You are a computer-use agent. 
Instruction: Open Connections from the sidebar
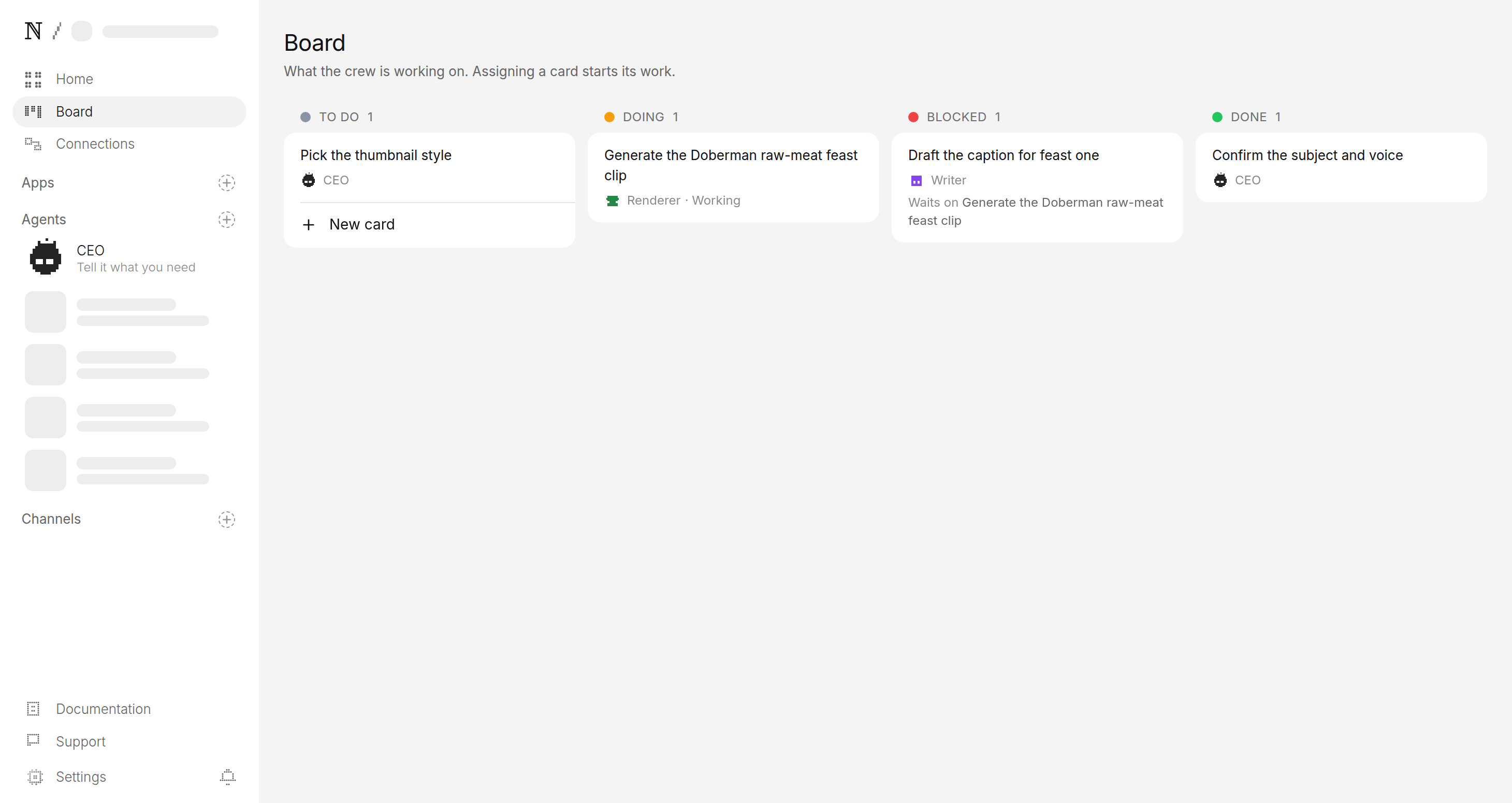[x=129, y=144]
